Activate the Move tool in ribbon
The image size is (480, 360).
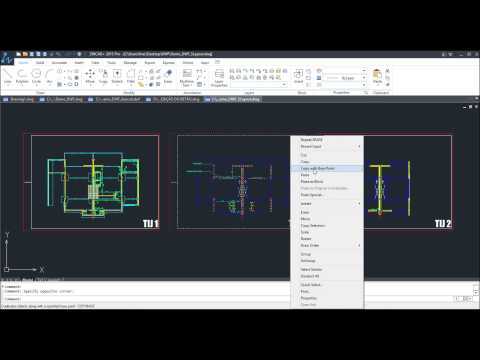(x=90, y=76)
